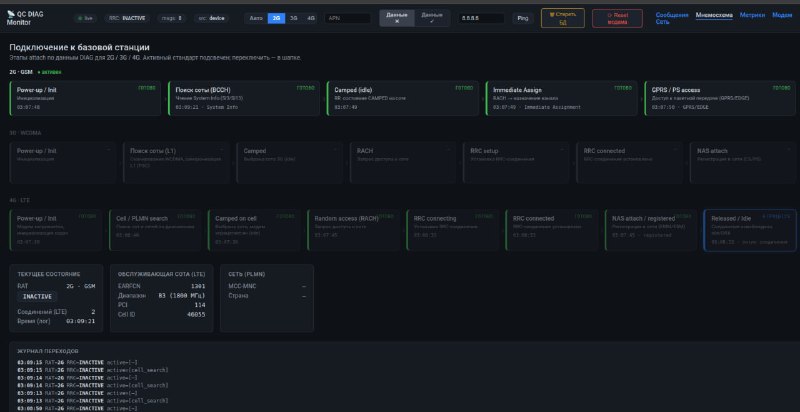Screen dimensions: 800x412
Task: Click the Ping button
Action: 523,18
